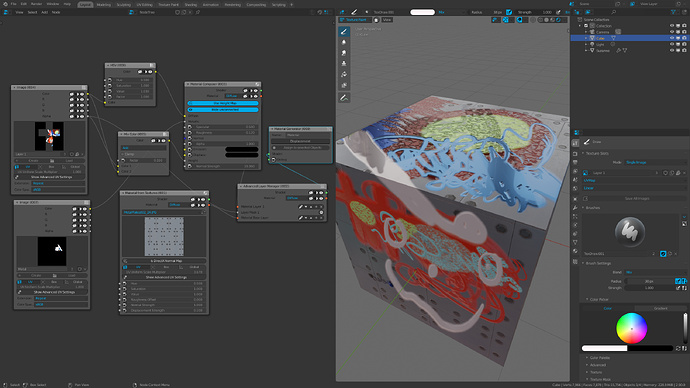Viewport: 690px width, 388px height.
Task: Switch color picker to Gradient tab
Action: tap(660, 308)
